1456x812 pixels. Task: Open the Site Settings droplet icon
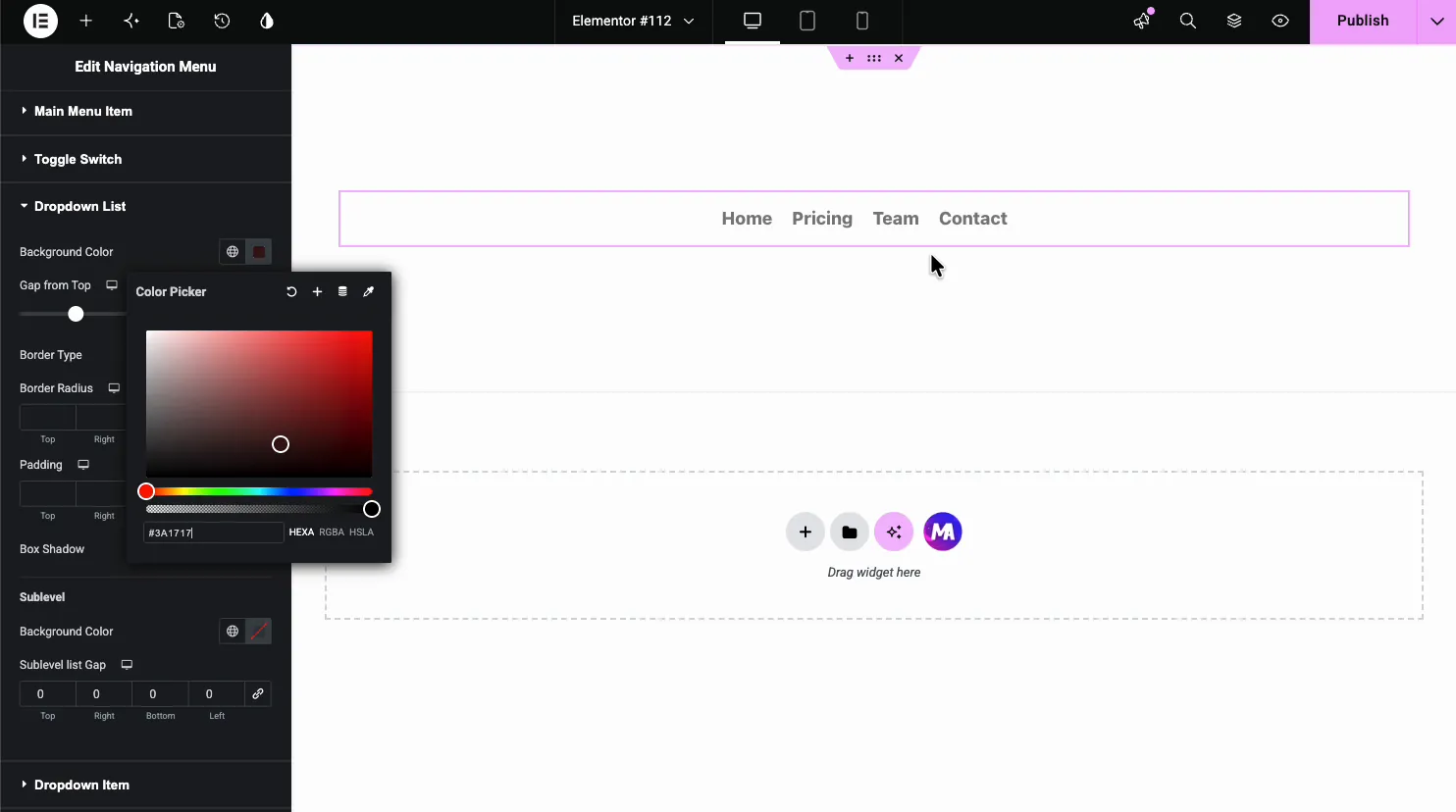pos(267,21)
